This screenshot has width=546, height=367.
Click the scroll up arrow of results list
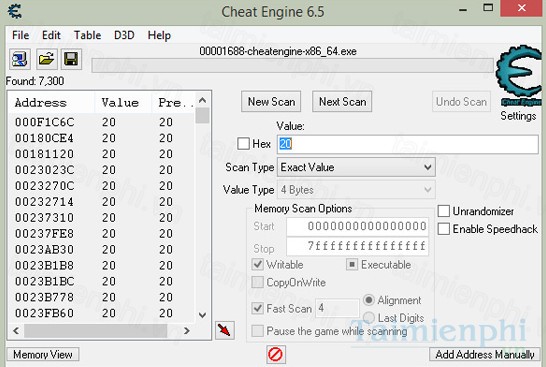(x=202, y=100)
